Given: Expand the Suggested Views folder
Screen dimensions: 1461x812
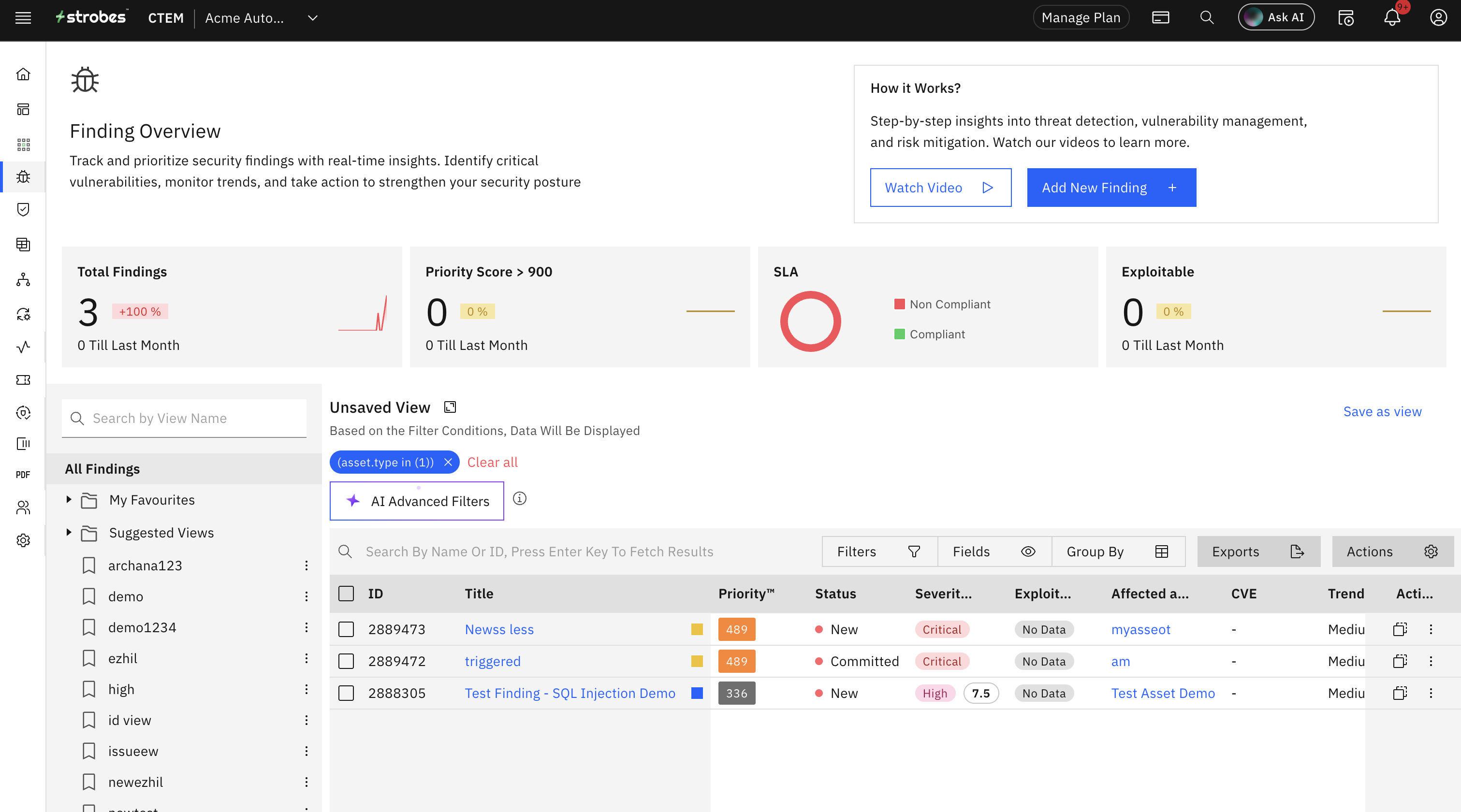Looking at the screenshot, I should [69, 533].
